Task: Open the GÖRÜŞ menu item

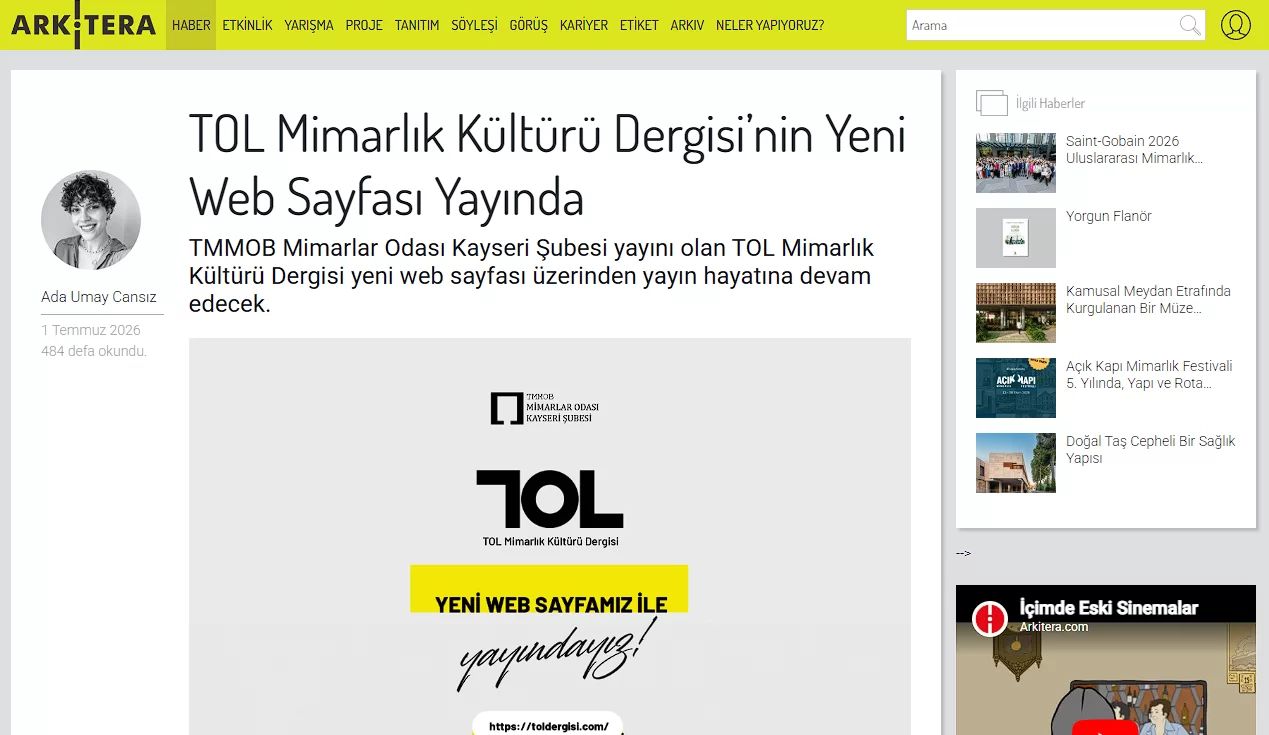Action: point(529,25)
